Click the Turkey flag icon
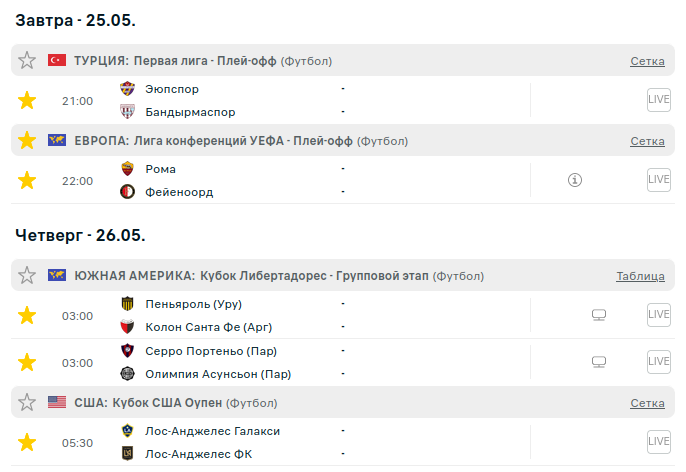The width and height of the screenshot is (686, 472). click(57, 61)
